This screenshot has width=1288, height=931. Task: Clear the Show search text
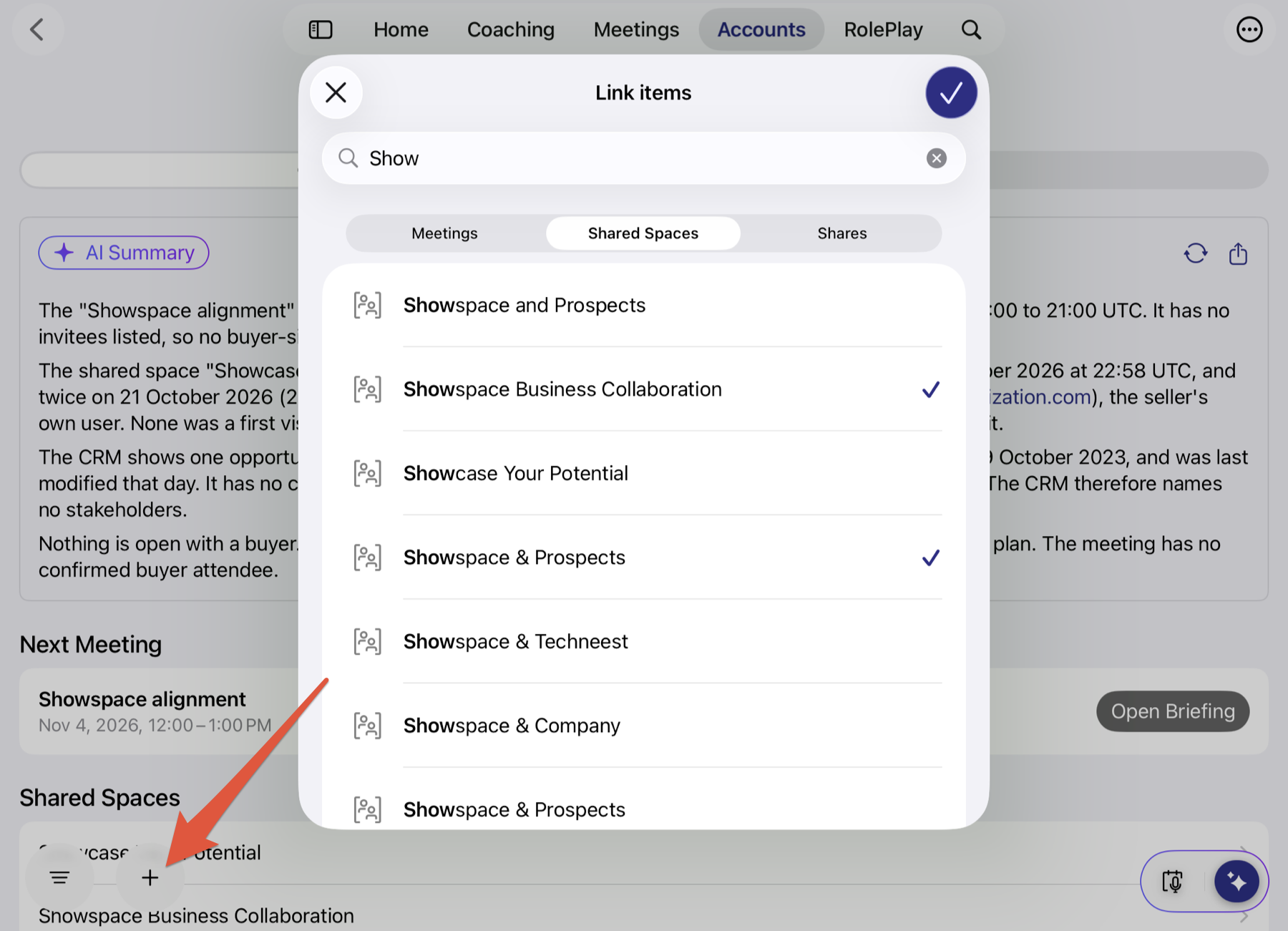[x=936, y=158]
